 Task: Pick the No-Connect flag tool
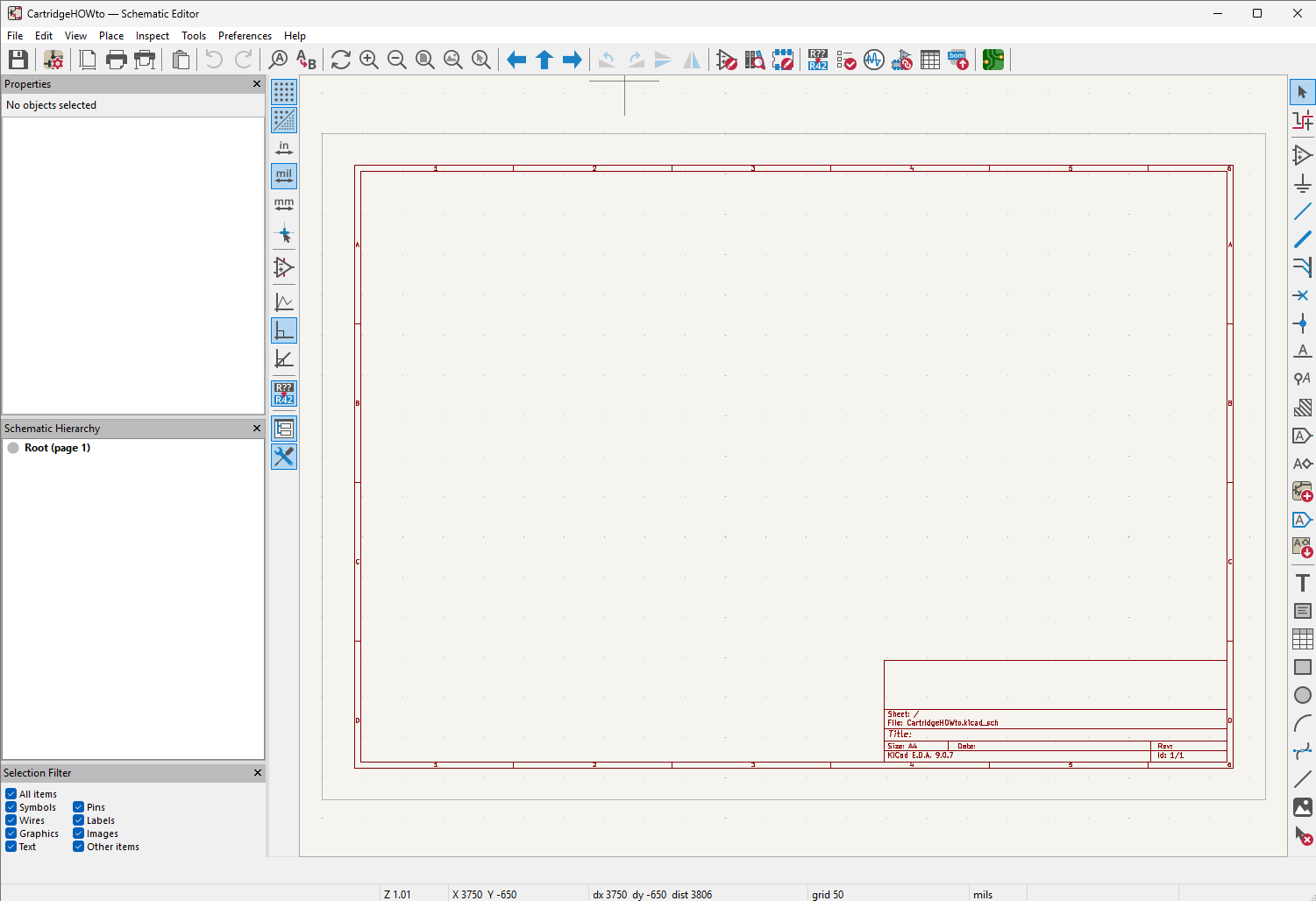pyautogui.click(x=1303, y=295)
